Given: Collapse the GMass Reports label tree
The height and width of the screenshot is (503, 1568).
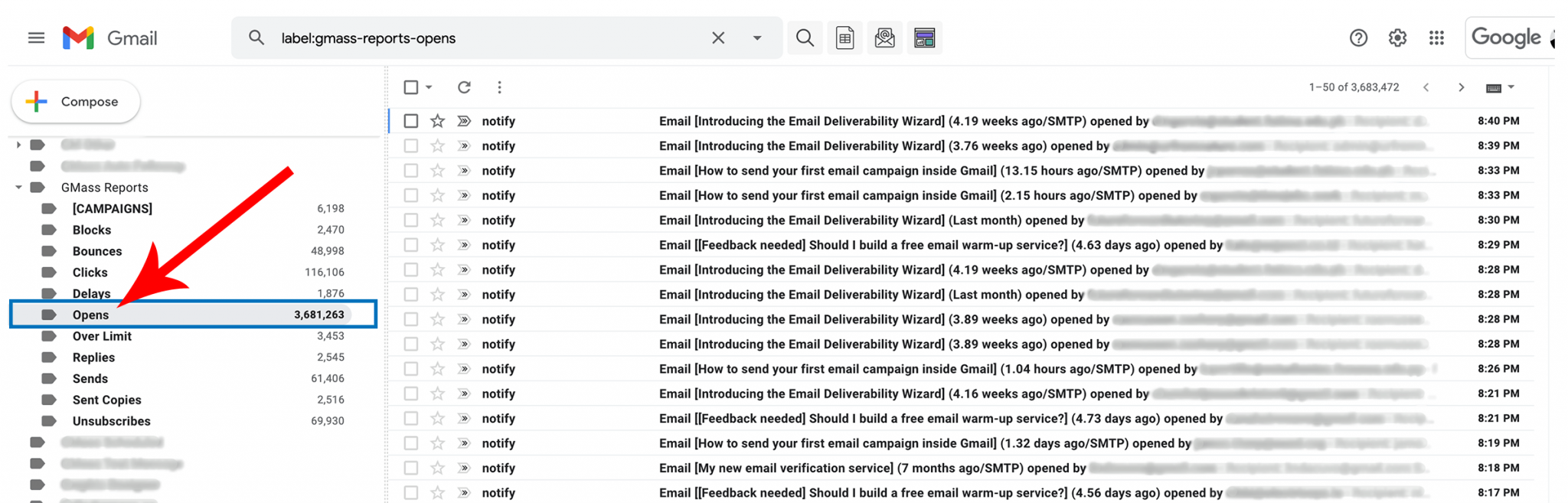Looking at the screenshot, I should click(x=18, y=188).
